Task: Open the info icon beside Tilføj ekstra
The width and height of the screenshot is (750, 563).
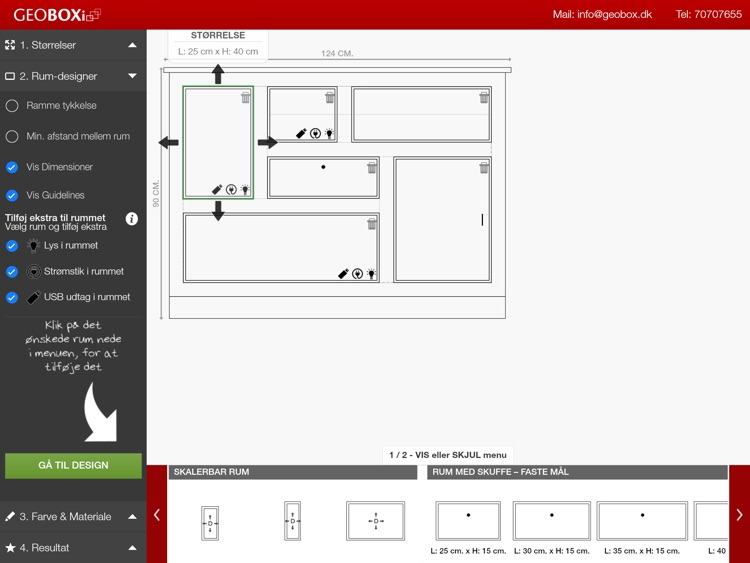Action: click(132, 219)
